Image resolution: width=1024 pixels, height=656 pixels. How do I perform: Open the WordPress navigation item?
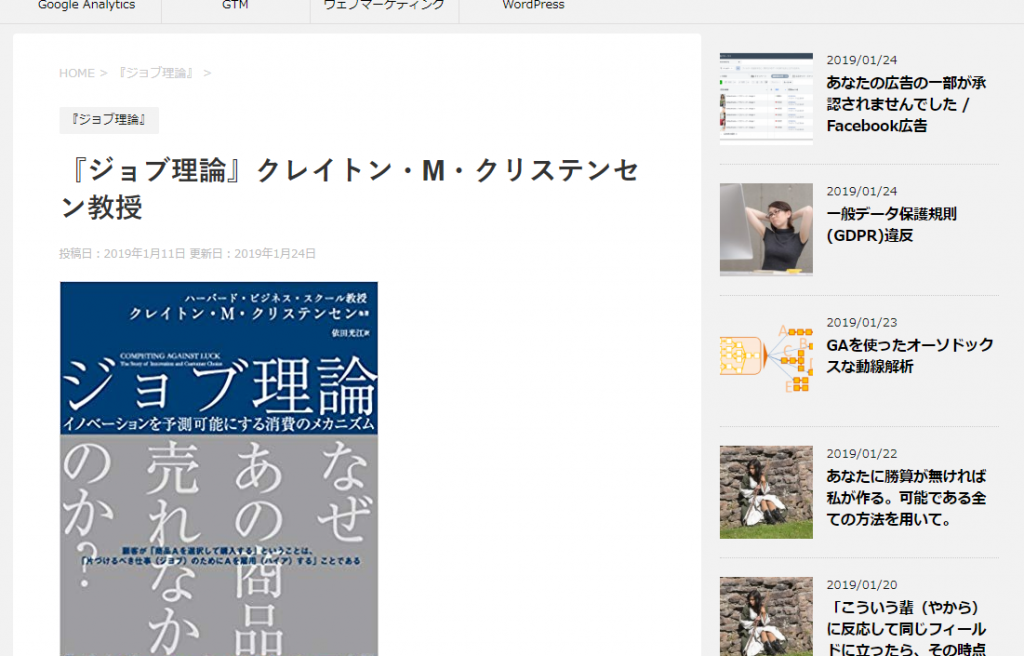click(533, 6)
